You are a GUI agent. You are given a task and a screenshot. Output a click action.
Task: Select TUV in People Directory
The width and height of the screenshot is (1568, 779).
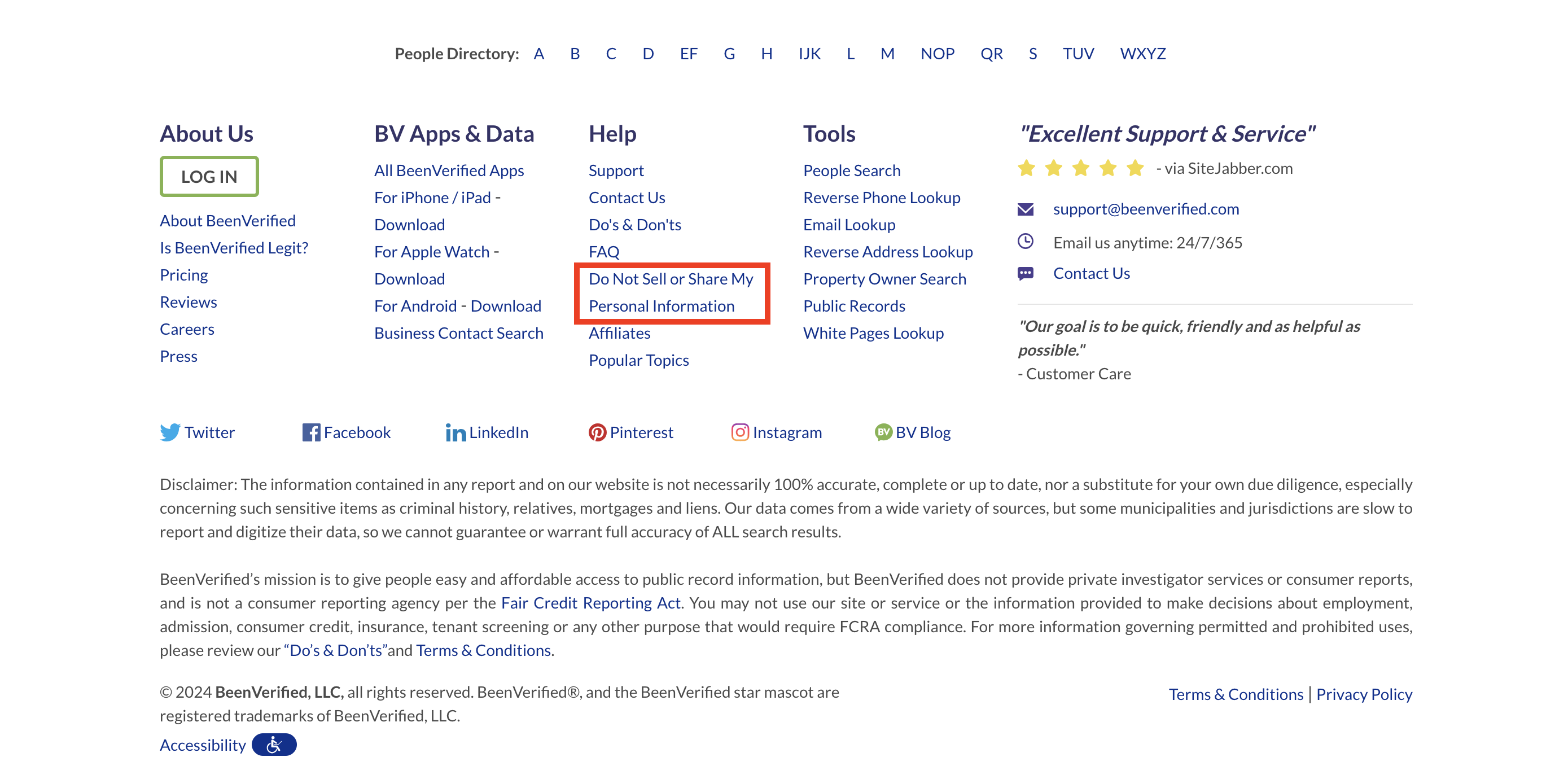coord(1079,54)
